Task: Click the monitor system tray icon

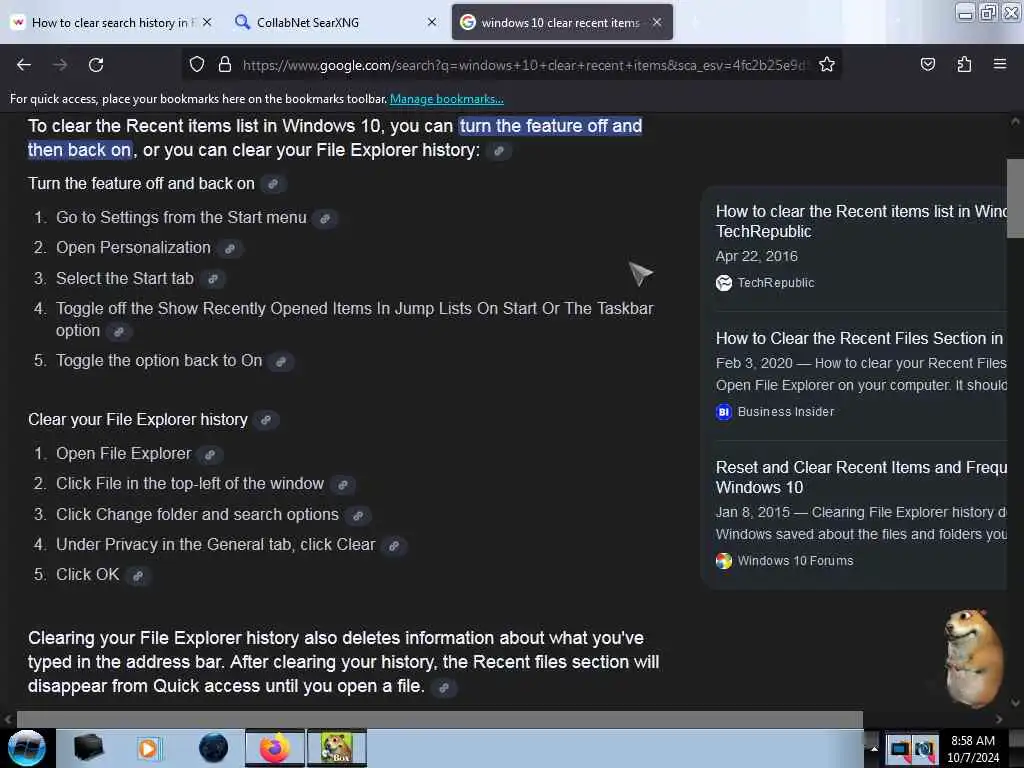Action: [899, 749]
